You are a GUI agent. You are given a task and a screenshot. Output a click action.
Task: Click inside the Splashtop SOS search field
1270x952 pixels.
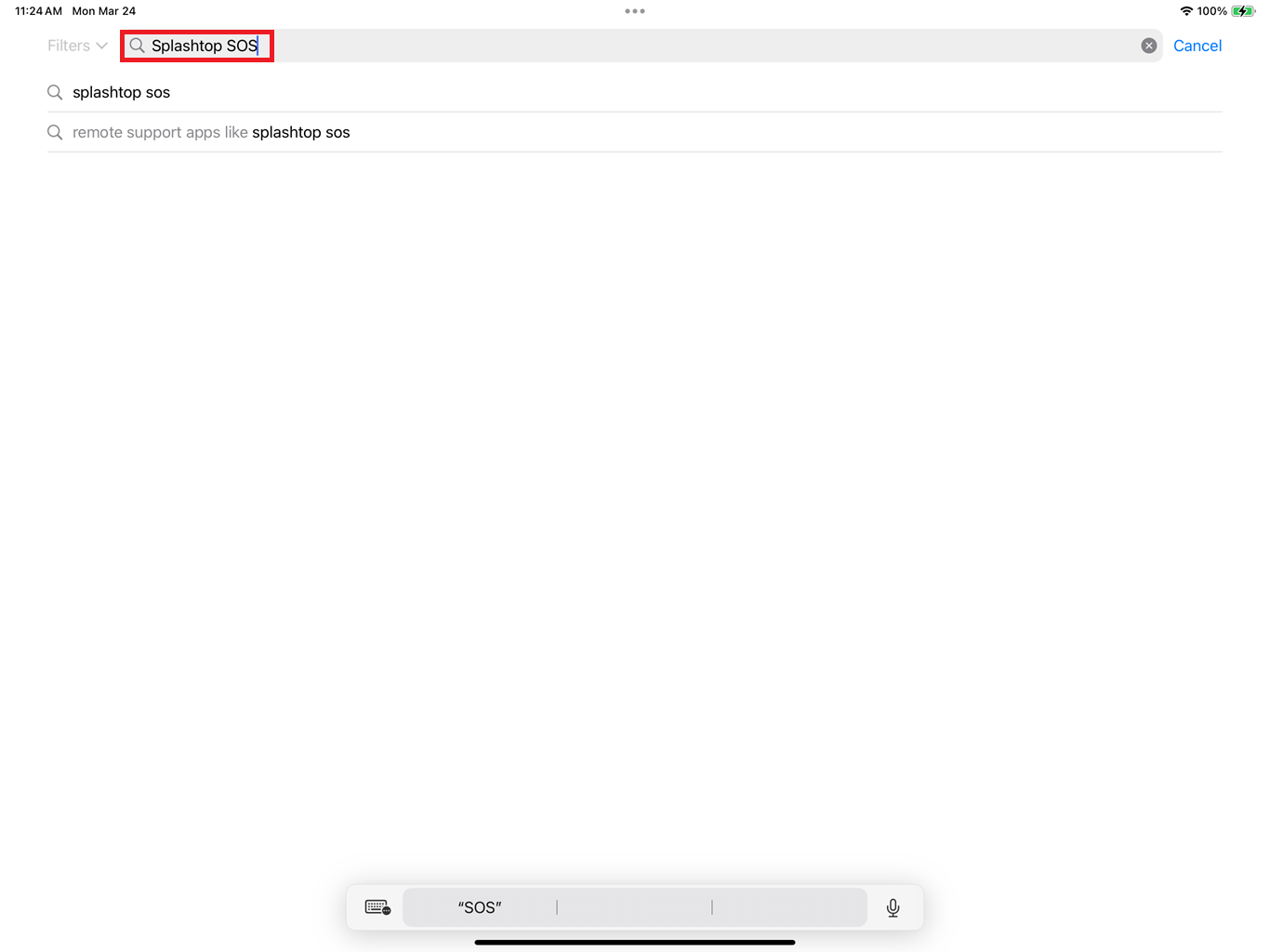(x=642, y=46)
